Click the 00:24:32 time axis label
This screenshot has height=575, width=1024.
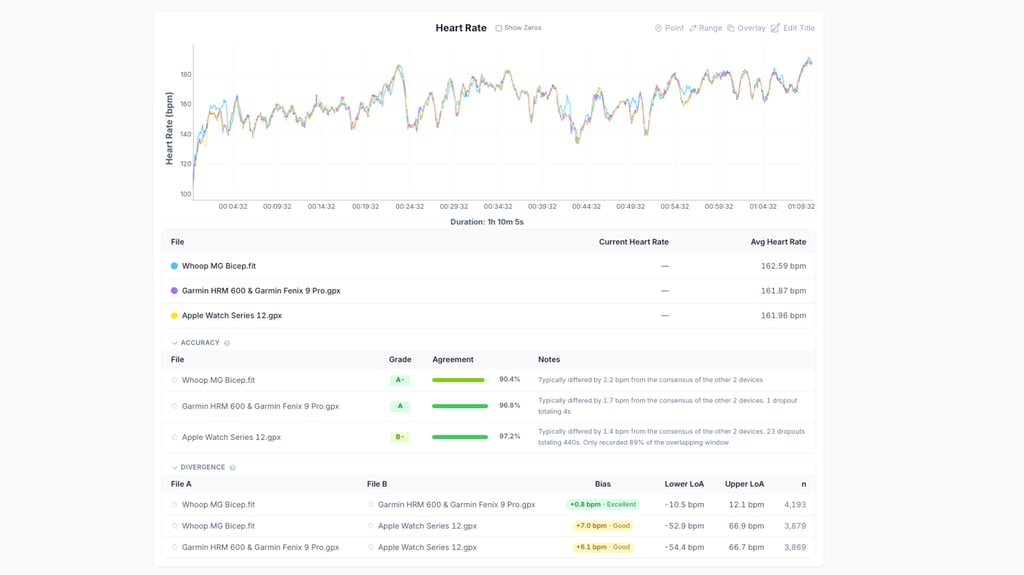(409, 206)
